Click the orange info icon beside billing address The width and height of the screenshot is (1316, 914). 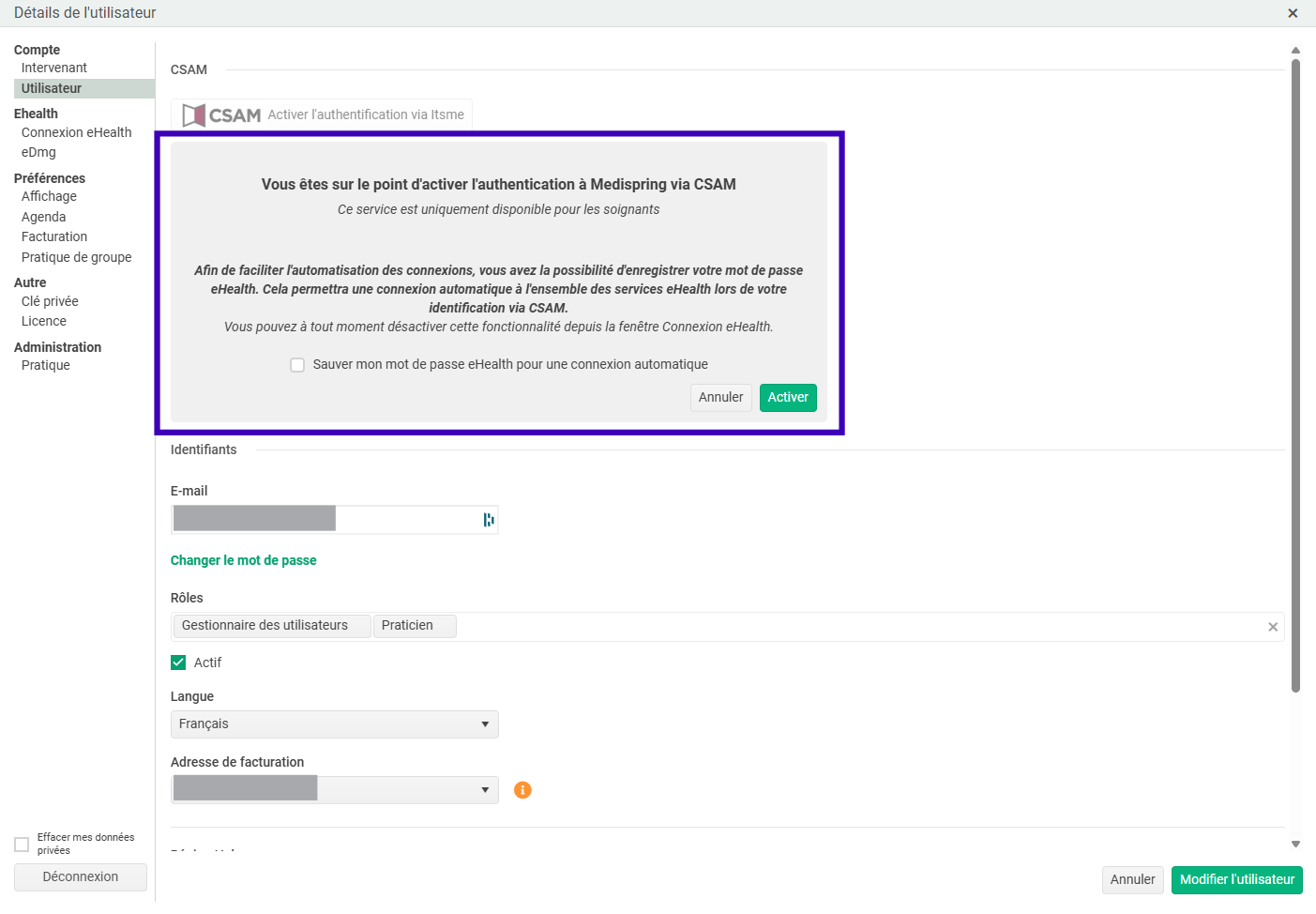click(522, 790)
